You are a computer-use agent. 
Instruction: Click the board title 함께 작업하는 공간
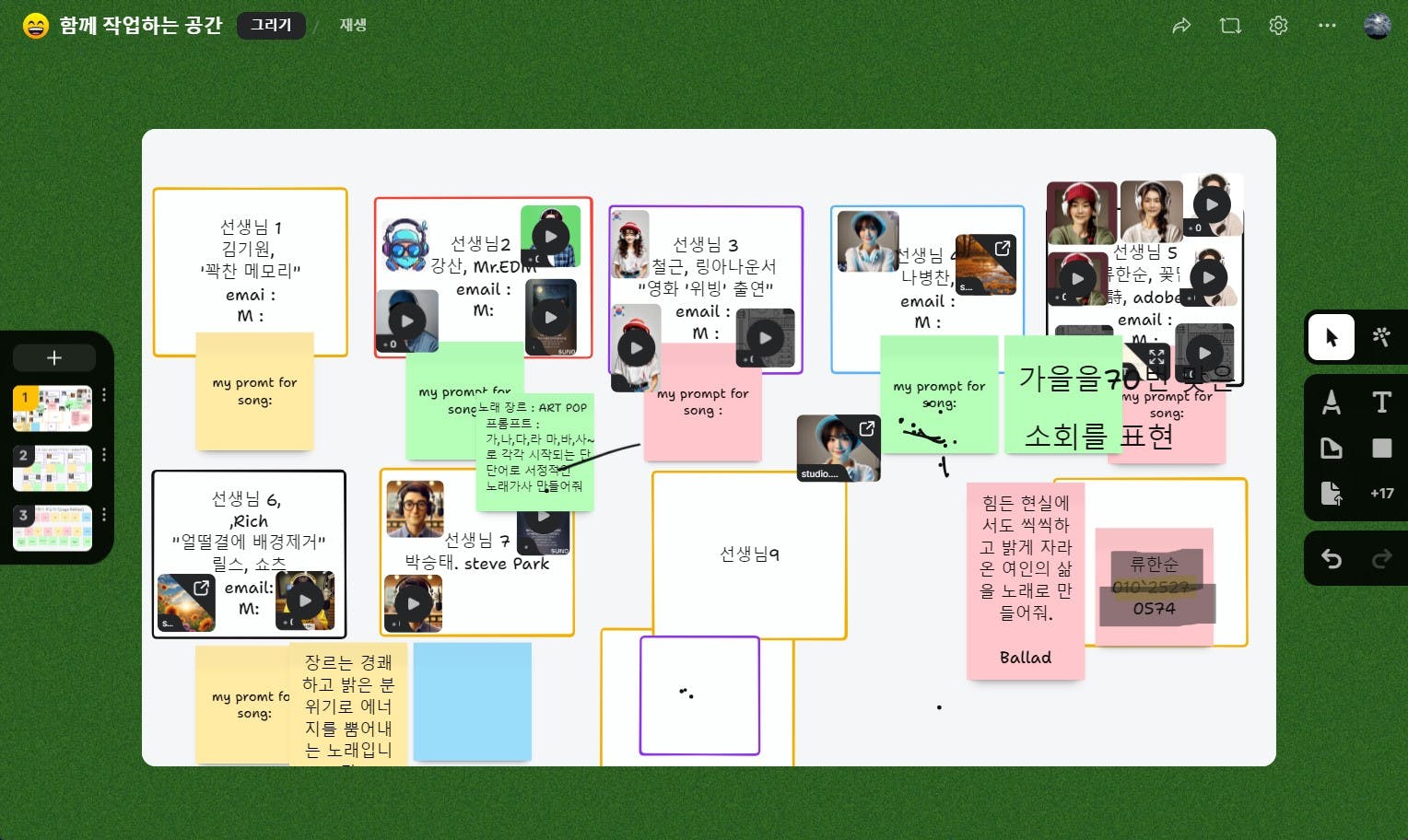tap(141, 25)
